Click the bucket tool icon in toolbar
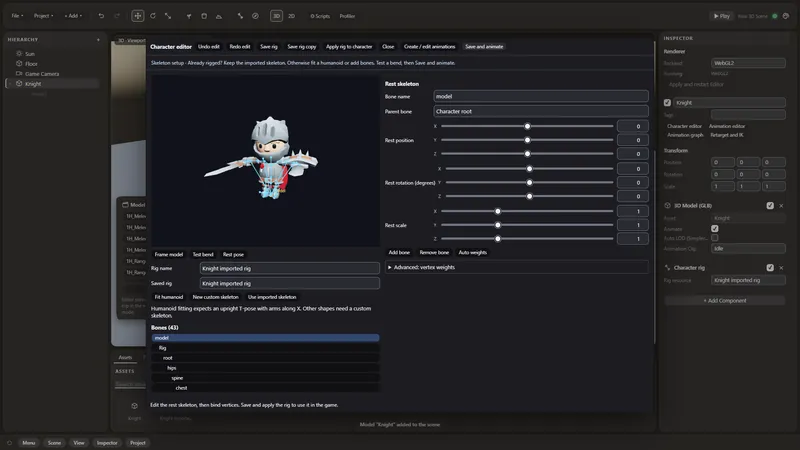800x450 pixels. click(204, 16)
